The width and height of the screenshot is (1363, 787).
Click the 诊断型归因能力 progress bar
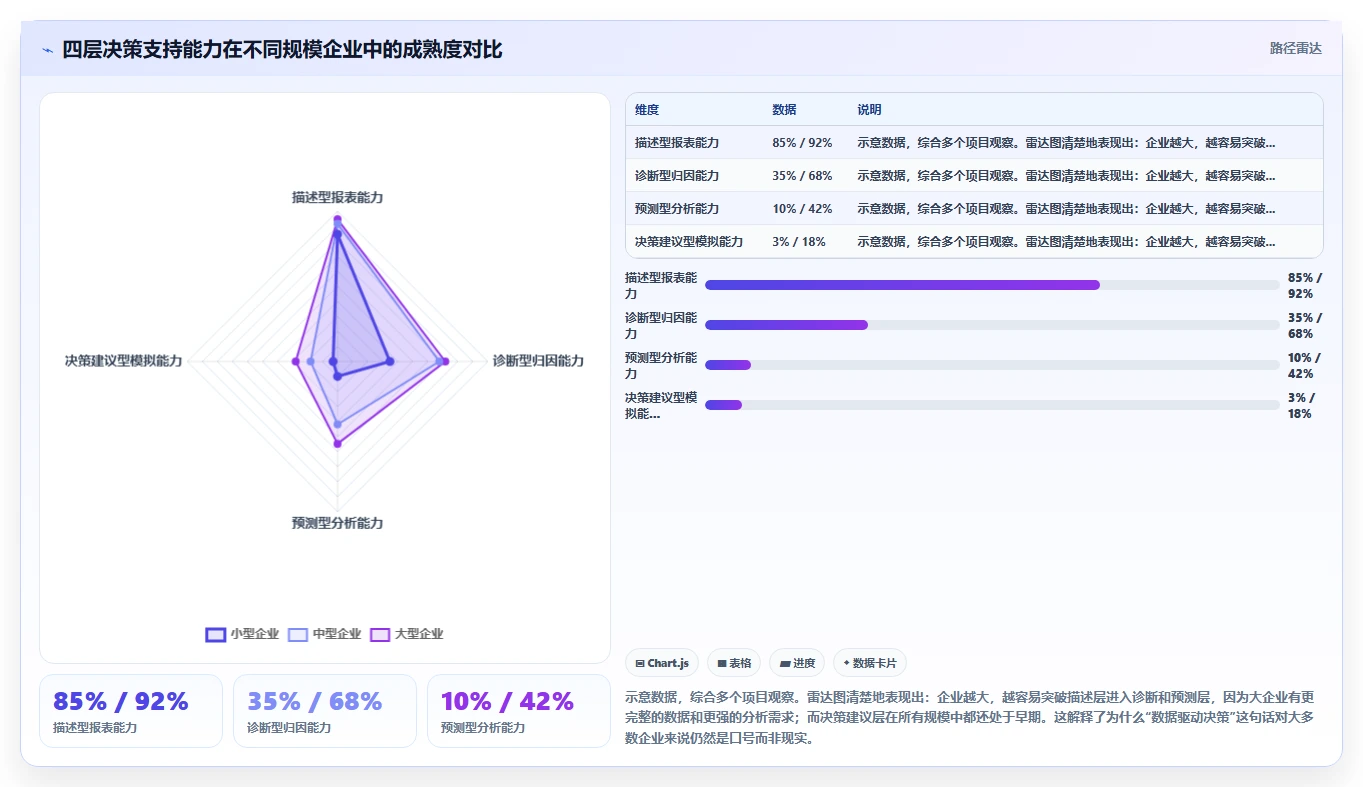992,325
